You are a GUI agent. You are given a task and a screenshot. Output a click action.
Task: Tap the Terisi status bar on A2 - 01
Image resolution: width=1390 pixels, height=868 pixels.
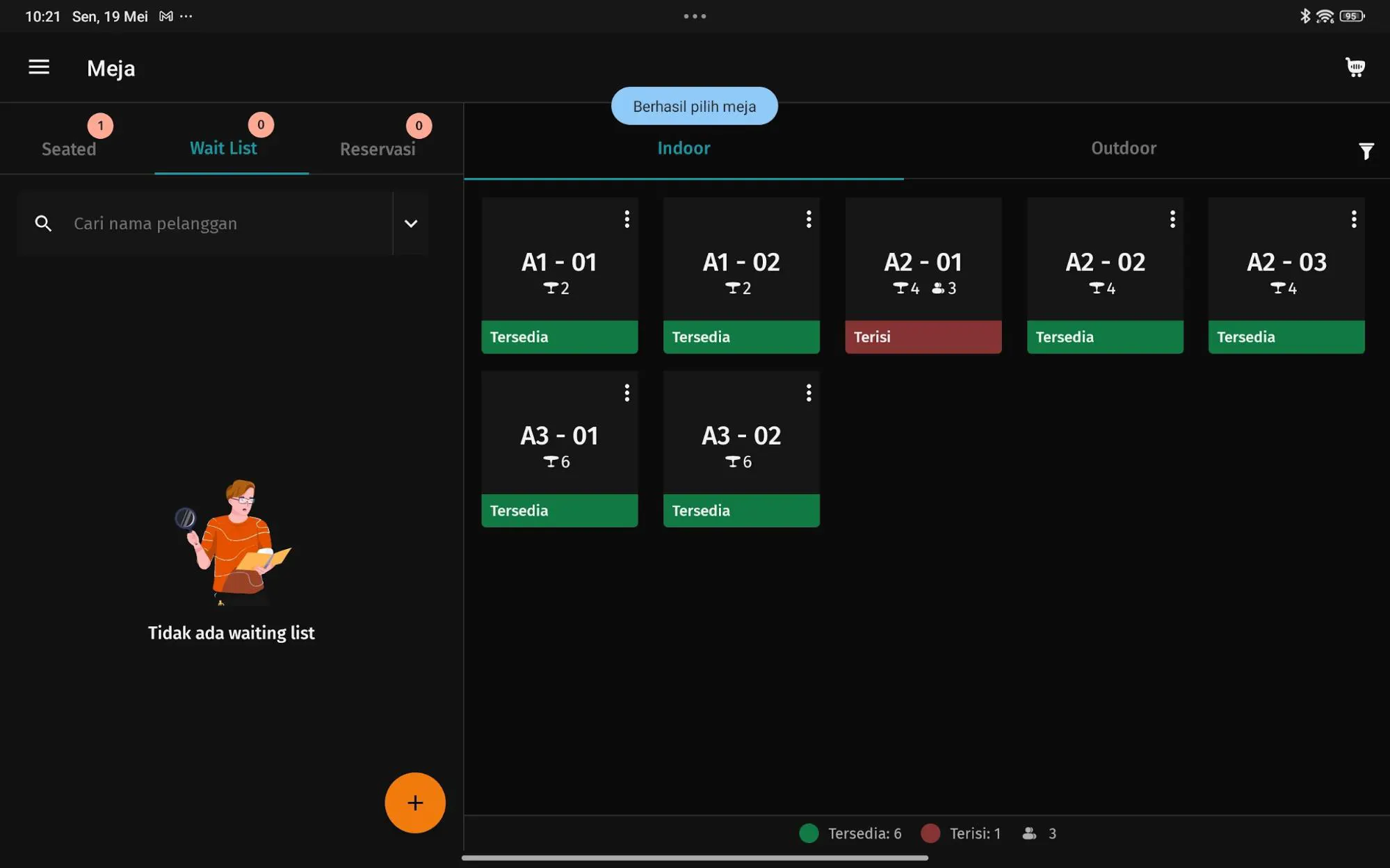coord(923,337)
